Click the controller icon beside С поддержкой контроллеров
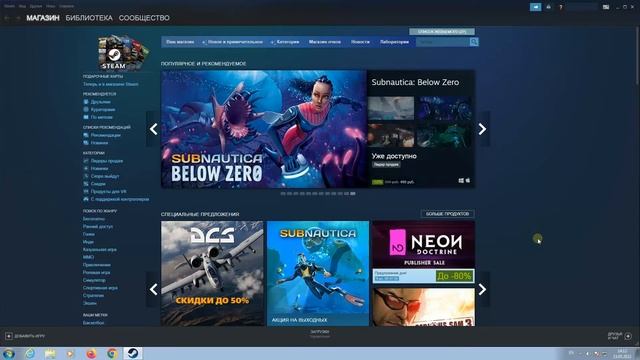Viewport: 640px width, 360px height. [86, 199]
